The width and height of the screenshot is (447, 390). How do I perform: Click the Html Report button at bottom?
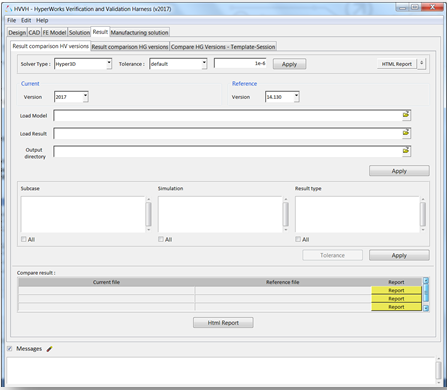click(223, 323)
